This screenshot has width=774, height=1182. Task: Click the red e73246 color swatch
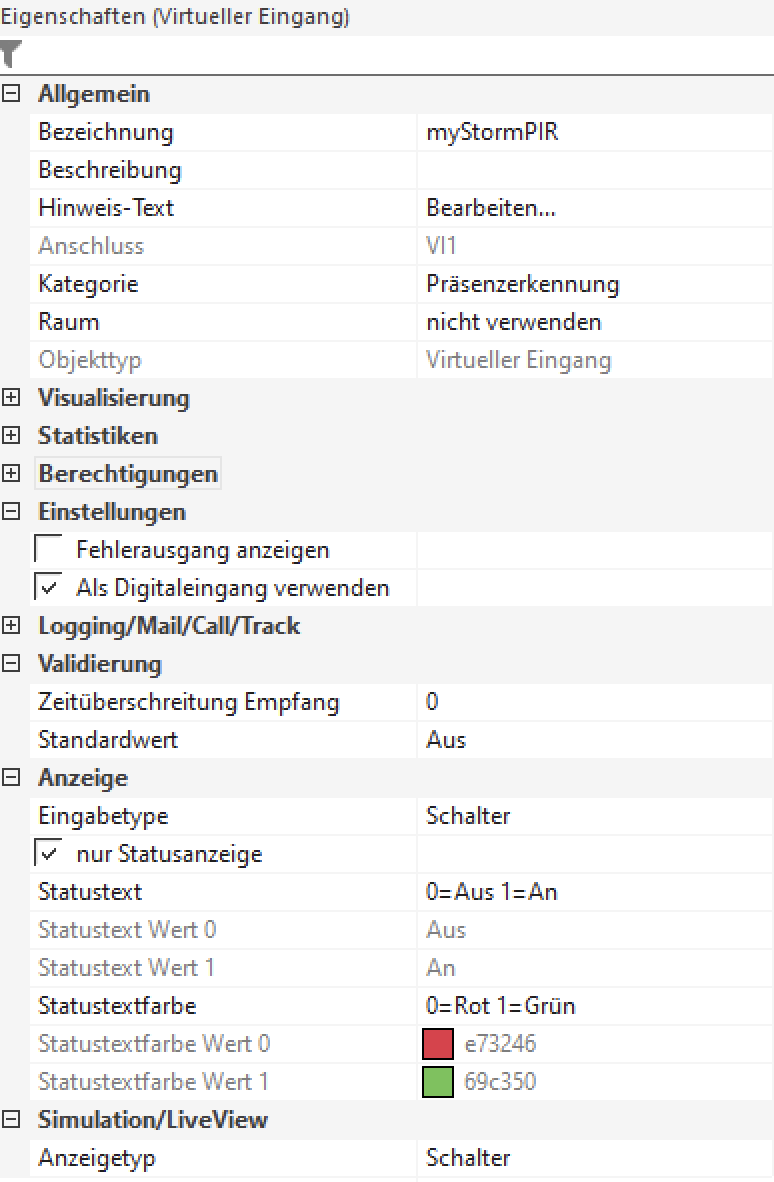[438, 1044]
